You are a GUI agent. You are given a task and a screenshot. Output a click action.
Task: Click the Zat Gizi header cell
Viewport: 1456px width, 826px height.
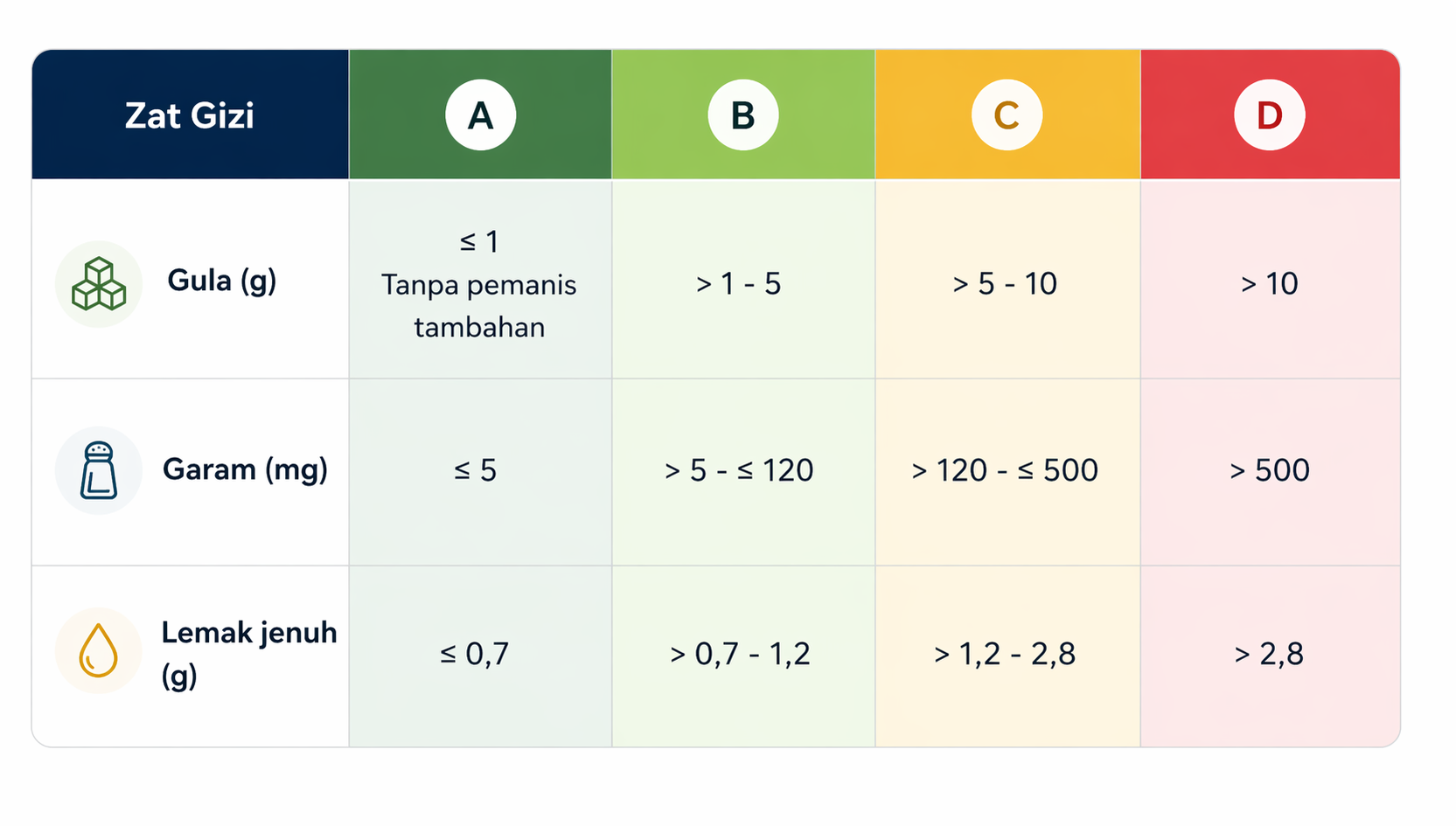tap(190, 115)
